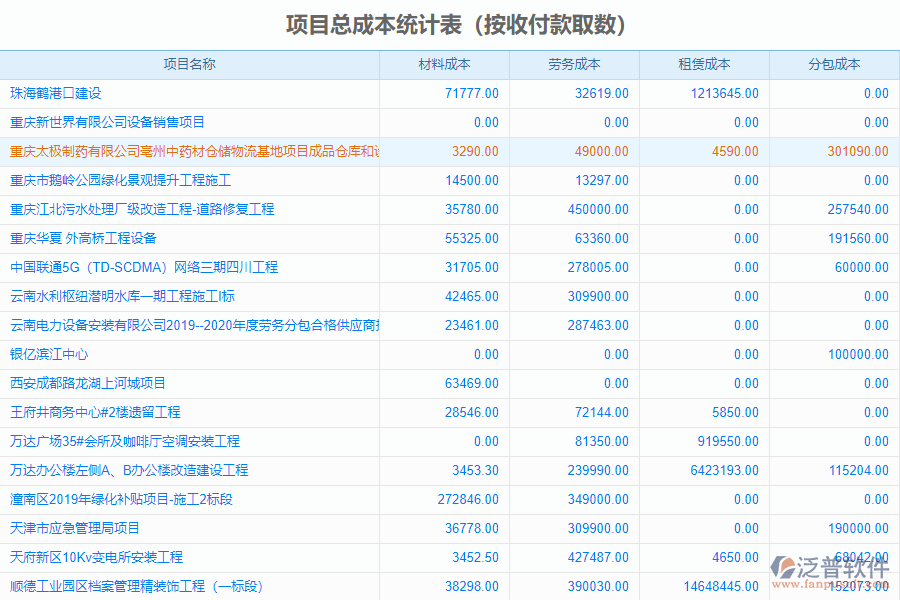Open the 王府井商务中心#2楼遗留工程 link
The width and height of the screenshot is (900, 600).
click(105, 412)
